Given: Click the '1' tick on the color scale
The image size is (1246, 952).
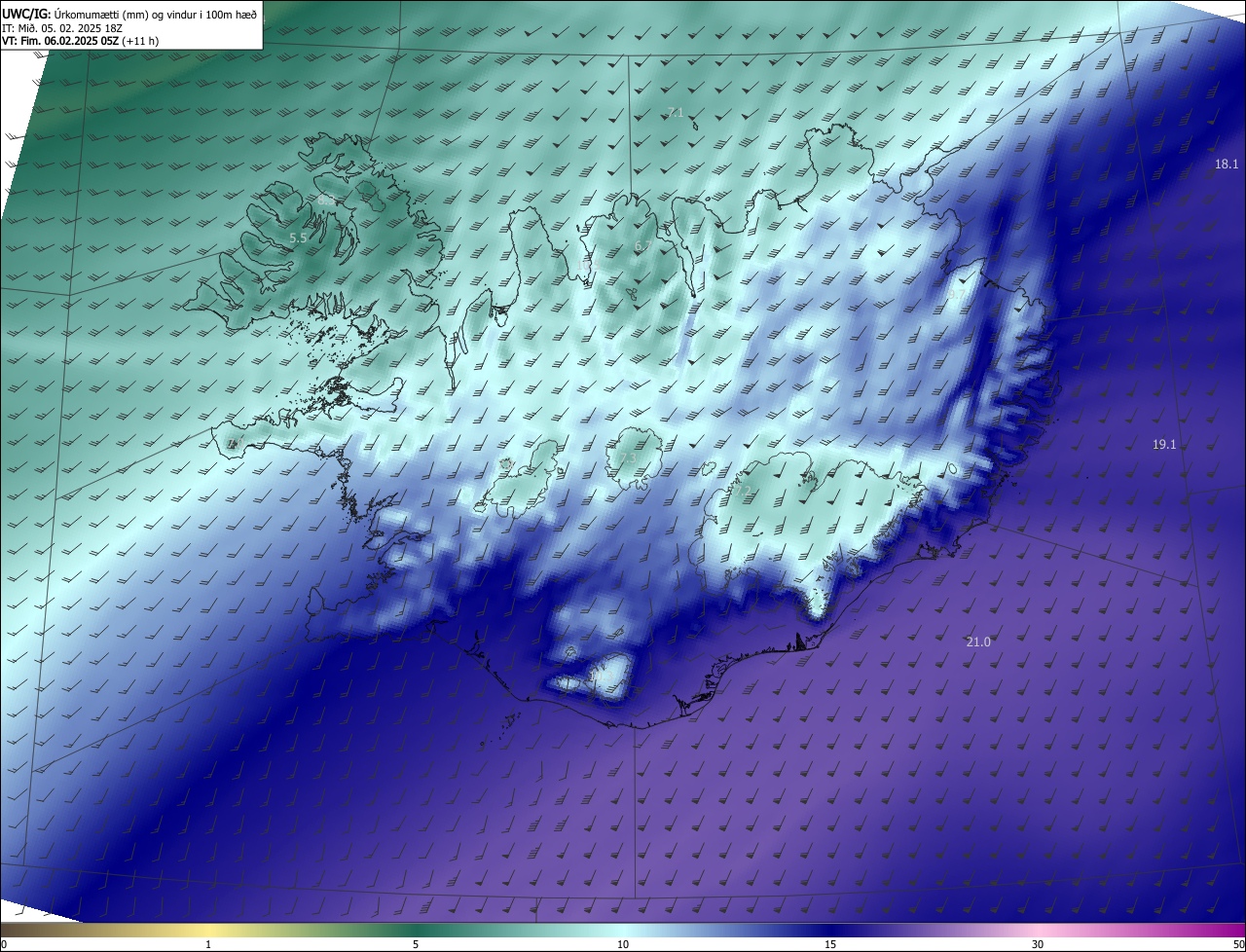Looking at the screenshot, I should click(208, 945).
